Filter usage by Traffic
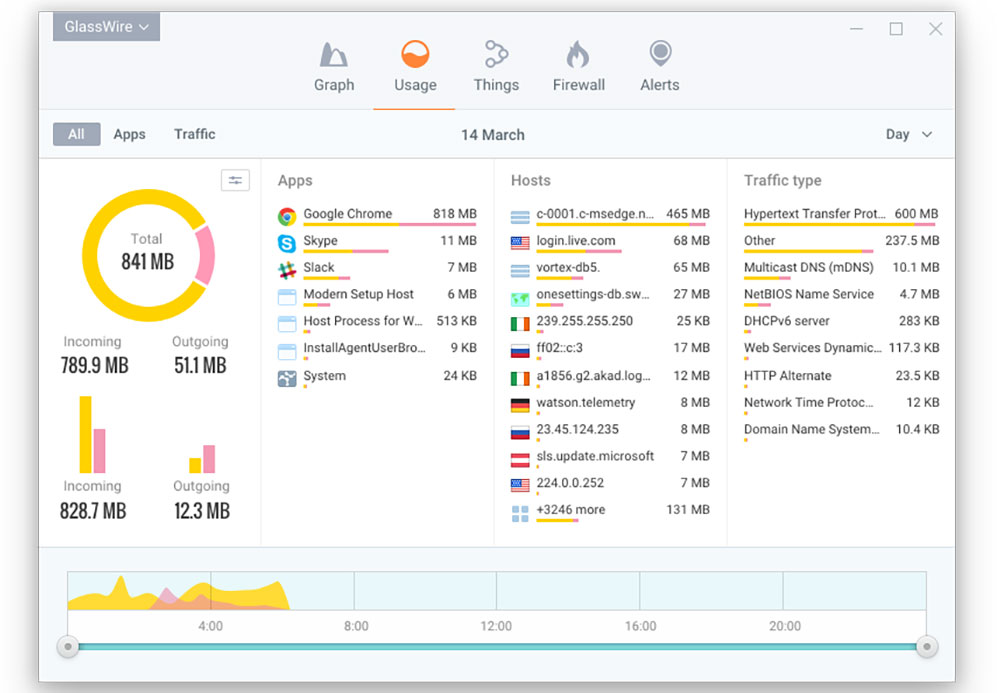Image resolution: width=997 pixels, height=693 pixels. [195, 134]
